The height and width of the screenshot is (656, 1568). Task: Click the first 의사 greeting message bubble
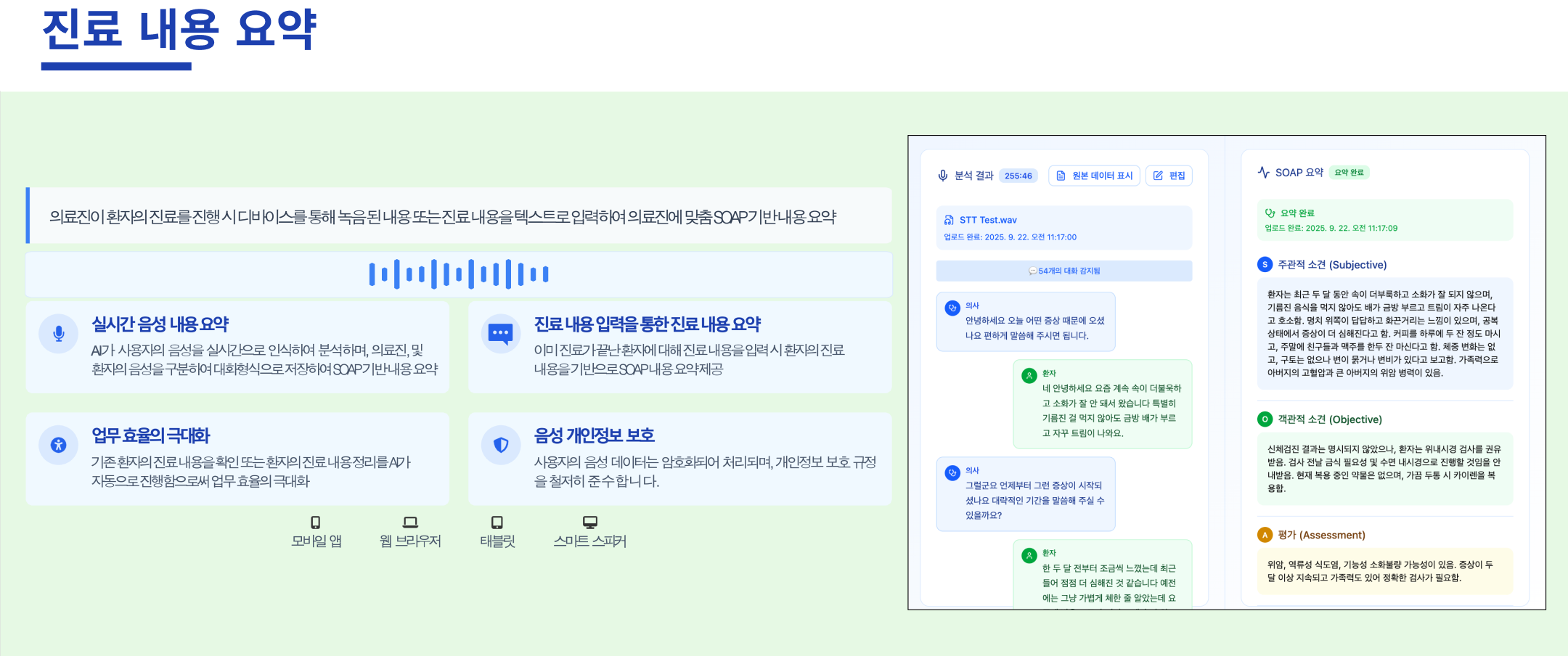point(1025,321)
